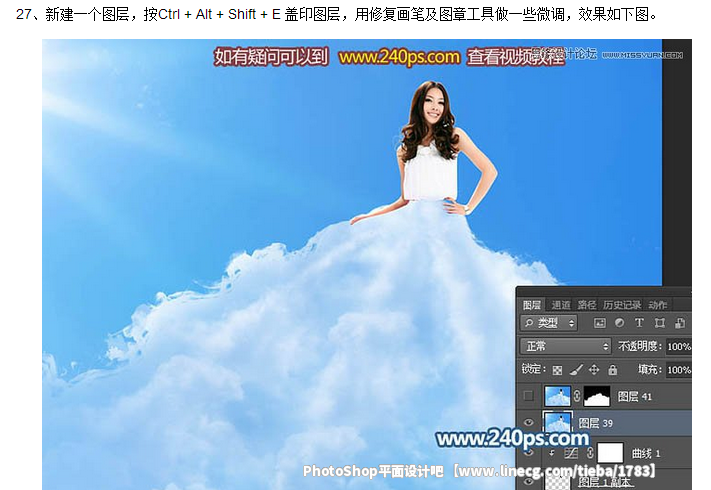Click the shape layer filter icon

(x=660, y=323)
